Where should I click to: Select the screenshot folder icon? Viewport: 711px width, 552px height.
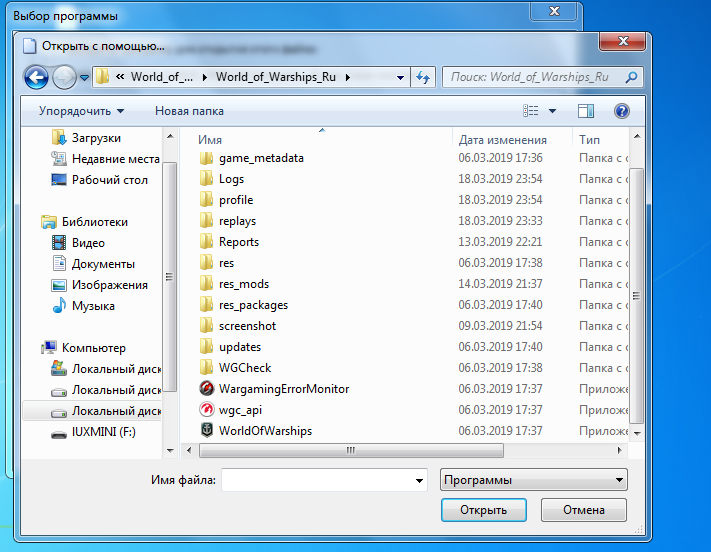(x=206, y=326)
